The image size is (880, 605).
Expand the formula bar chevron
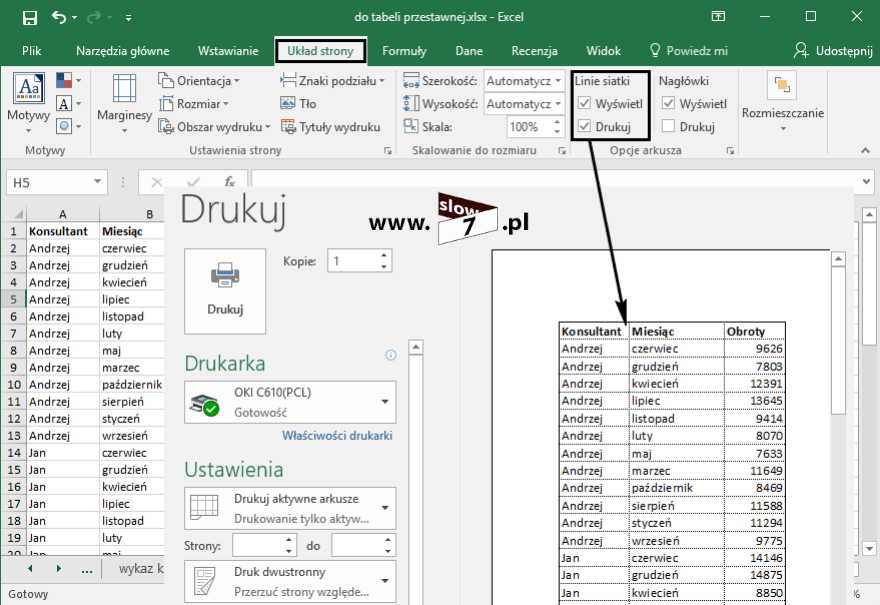click(866, 182)
